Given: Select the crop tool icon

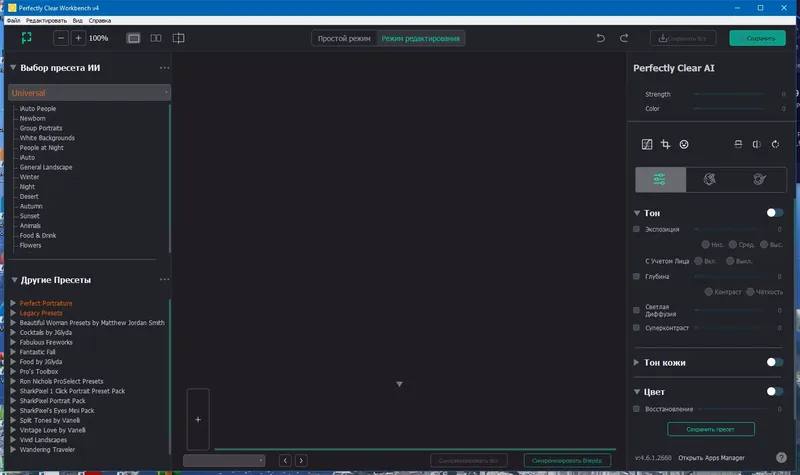Looking at the screenshot, I should 665,144.
